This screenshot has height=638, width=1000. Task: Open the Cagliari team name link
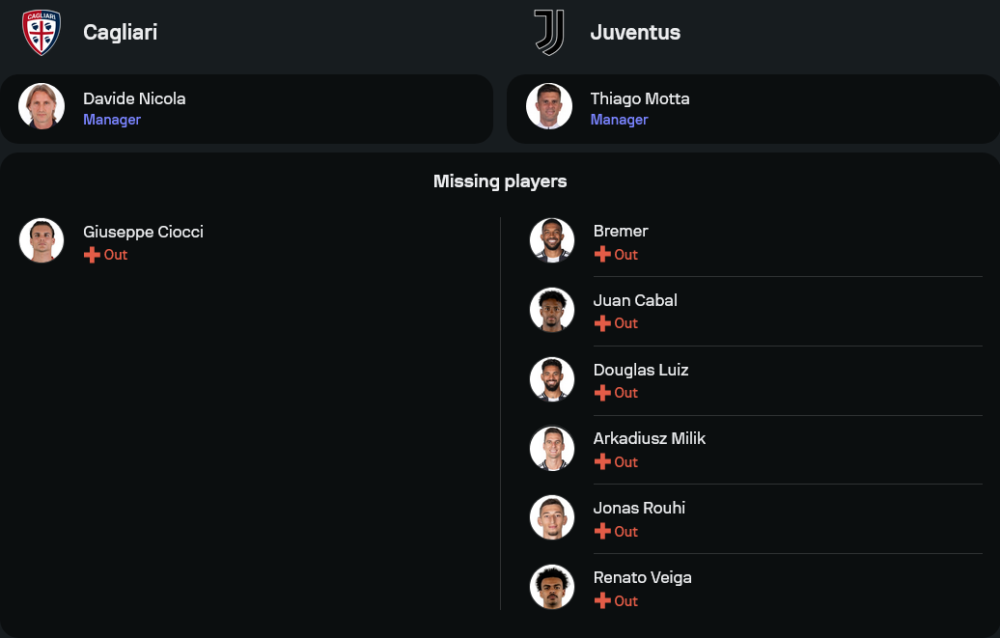[120, 32]
